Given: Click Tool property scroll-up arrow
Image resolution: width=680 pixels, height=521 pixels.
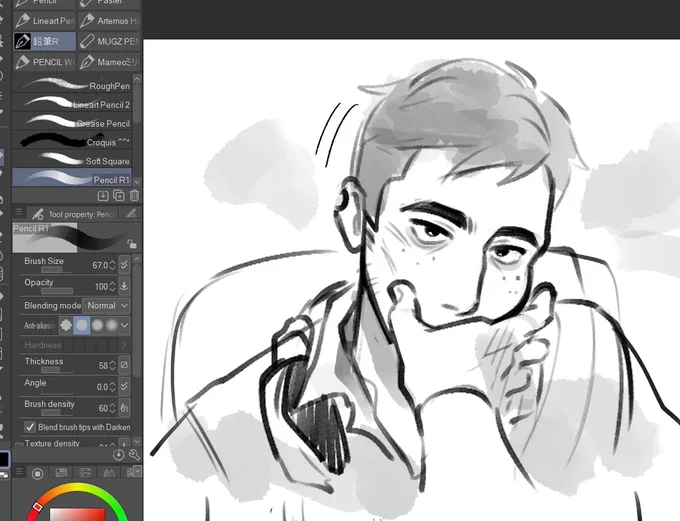Looking at the screenshot, I should point(137,259).
